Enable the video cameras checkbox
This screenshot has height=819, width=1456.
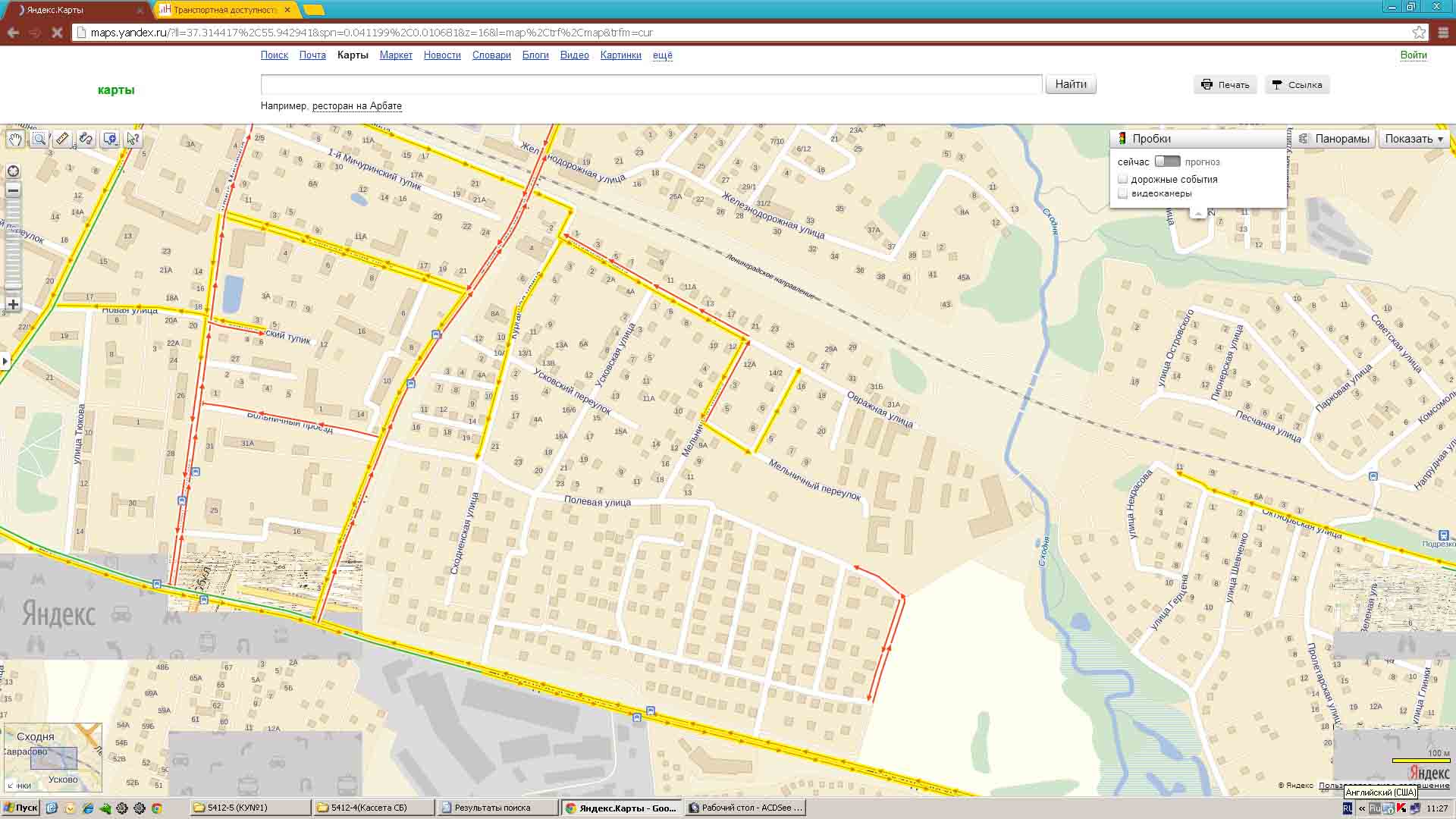pyautogui.click(x=1123, y=193)
